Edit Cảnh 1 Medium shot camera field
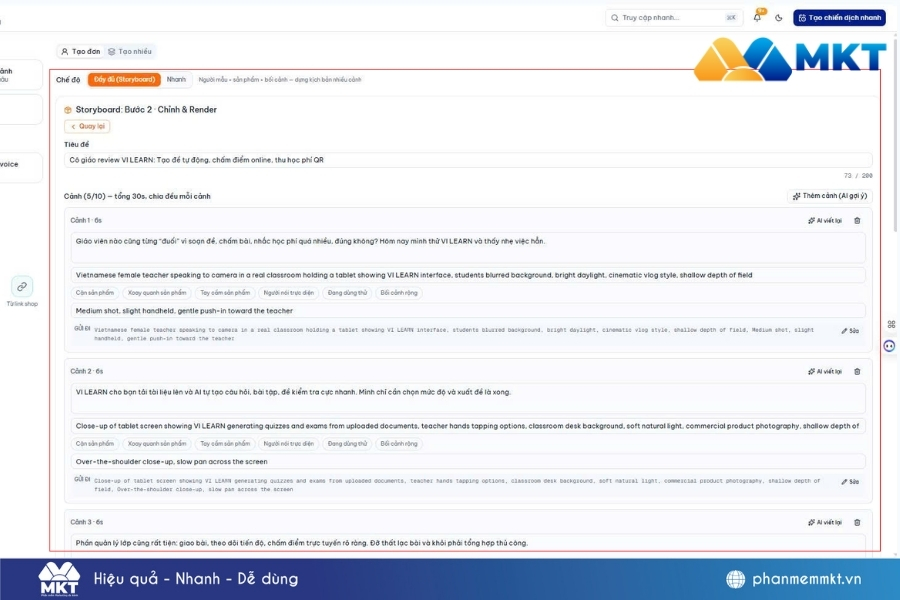900x600 pixels. tap(468, 311)
